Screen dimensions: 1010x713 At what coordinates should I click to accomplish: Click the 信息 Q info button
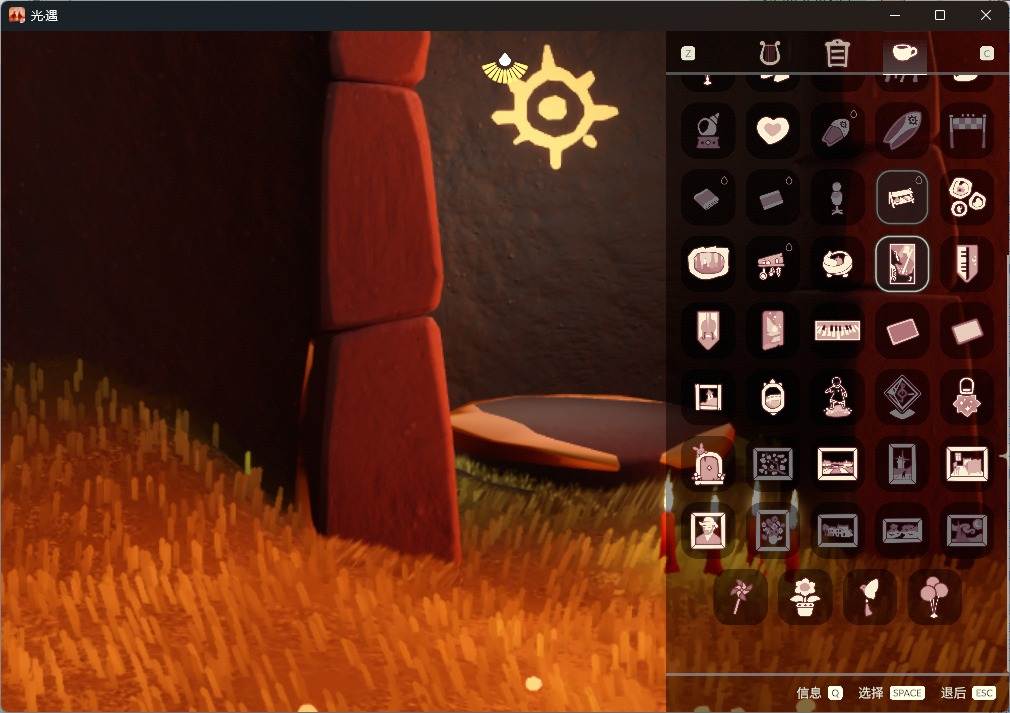[819, 693]
